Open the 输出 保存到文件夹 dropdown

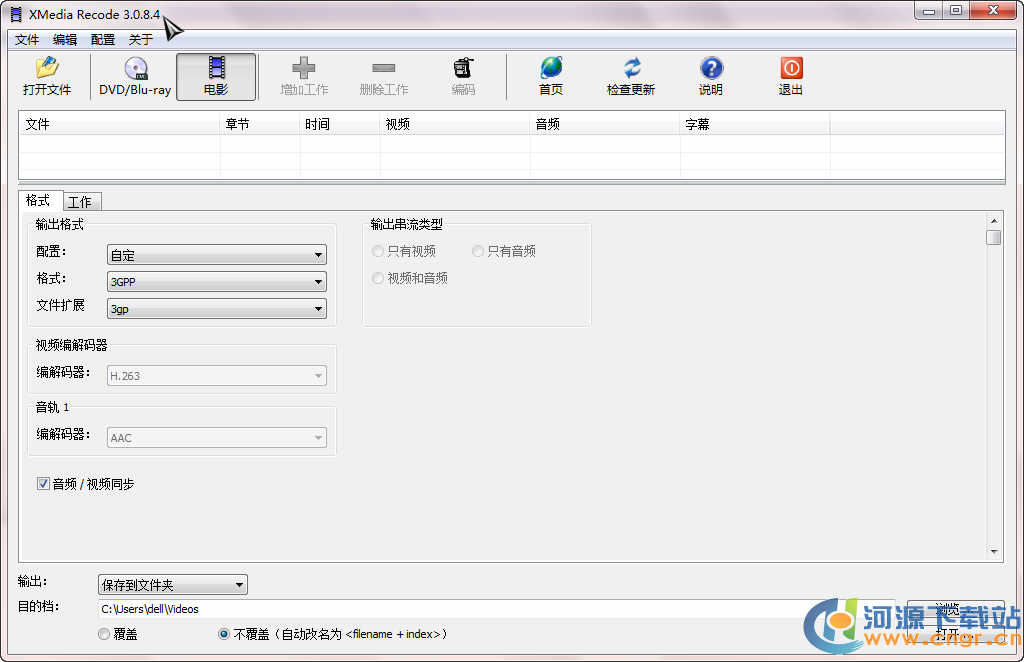point(173,585)
